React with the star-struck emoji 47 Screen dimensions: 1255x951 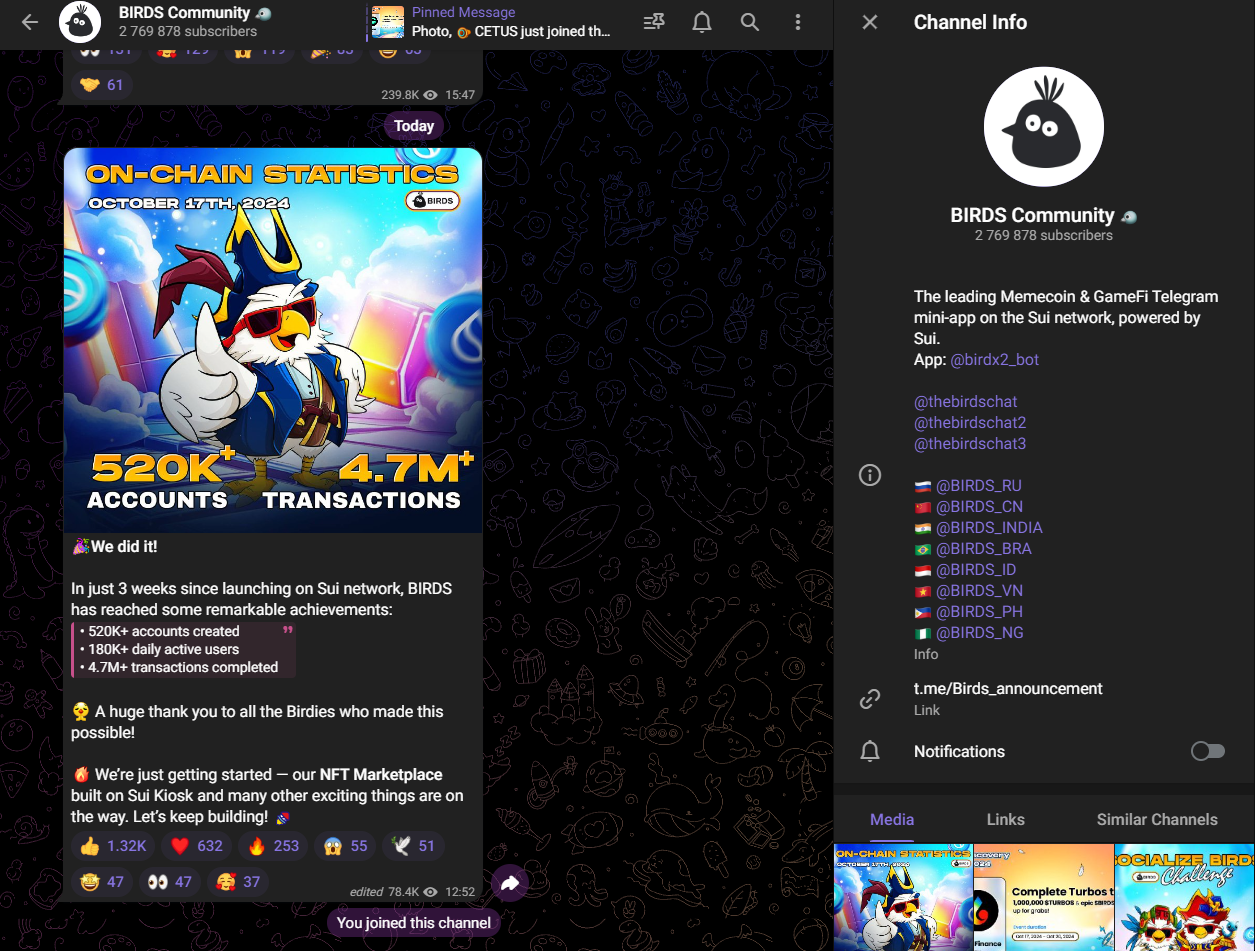coord(103,882)
